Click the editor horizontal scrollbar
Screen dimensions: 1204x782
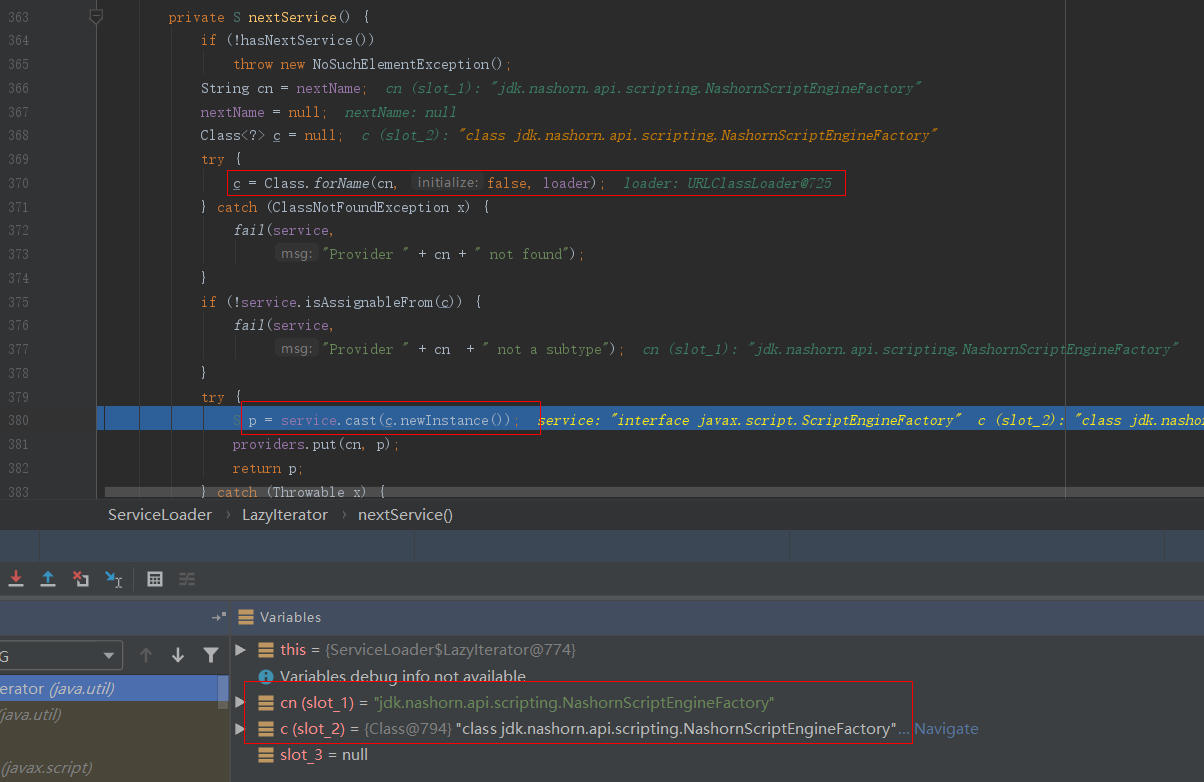click(x=600, y=492)
